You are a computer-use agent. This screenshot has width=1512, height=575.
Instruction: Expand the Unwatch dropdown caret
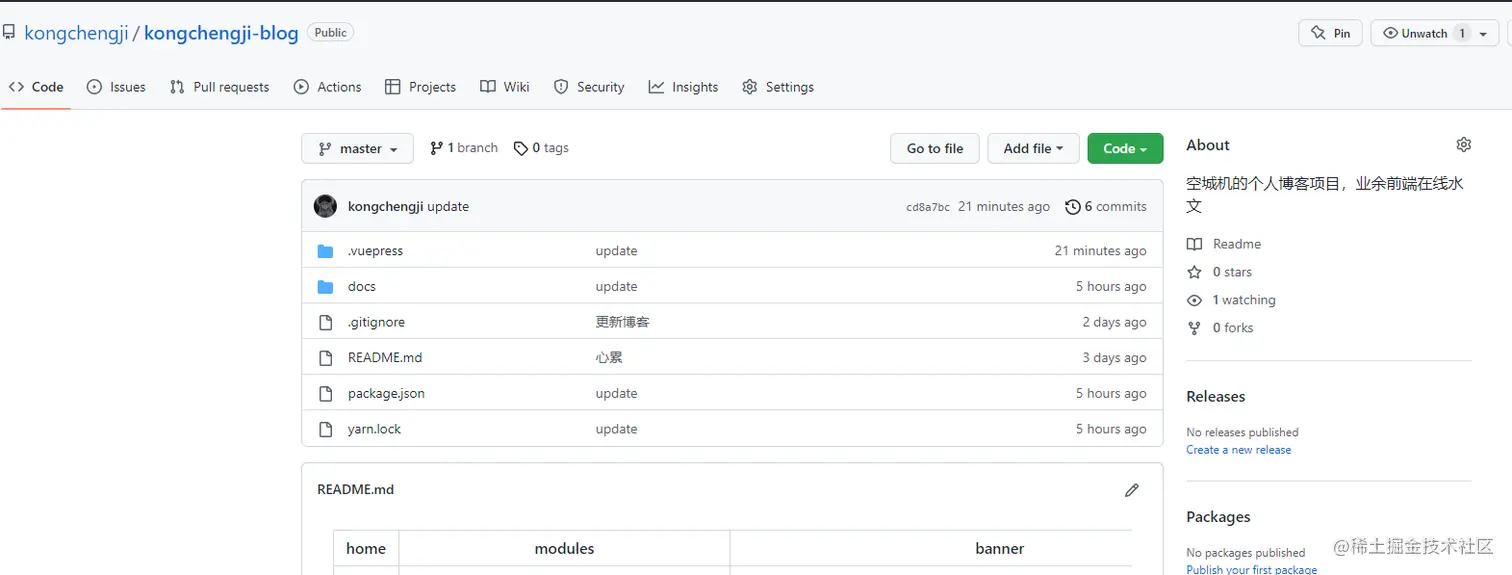click(x=1484, y=33)
